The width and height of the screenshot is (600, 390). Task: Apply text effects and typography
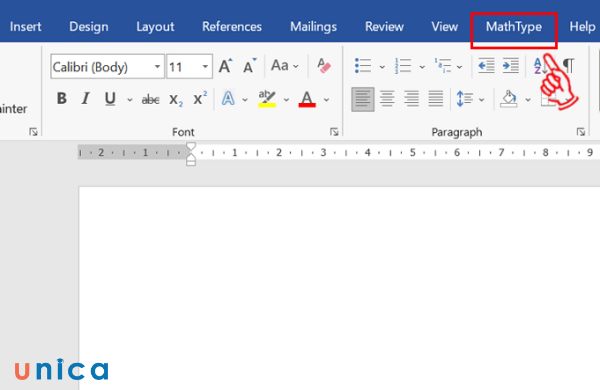tap(228, 99)
